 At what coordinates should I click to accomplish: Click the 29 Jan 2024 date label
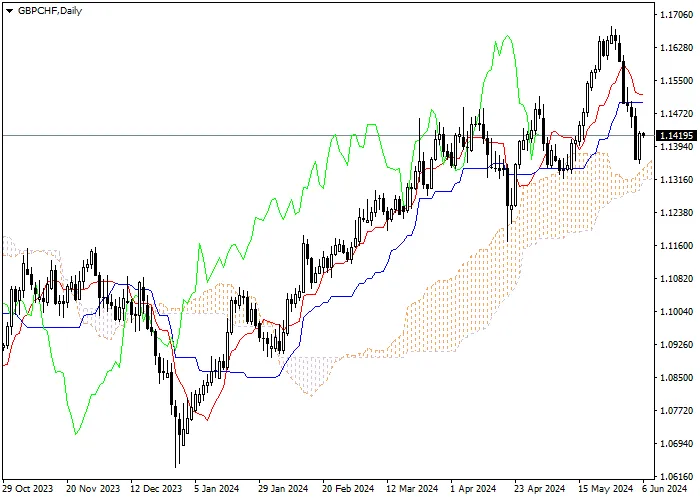coord(283,489)
